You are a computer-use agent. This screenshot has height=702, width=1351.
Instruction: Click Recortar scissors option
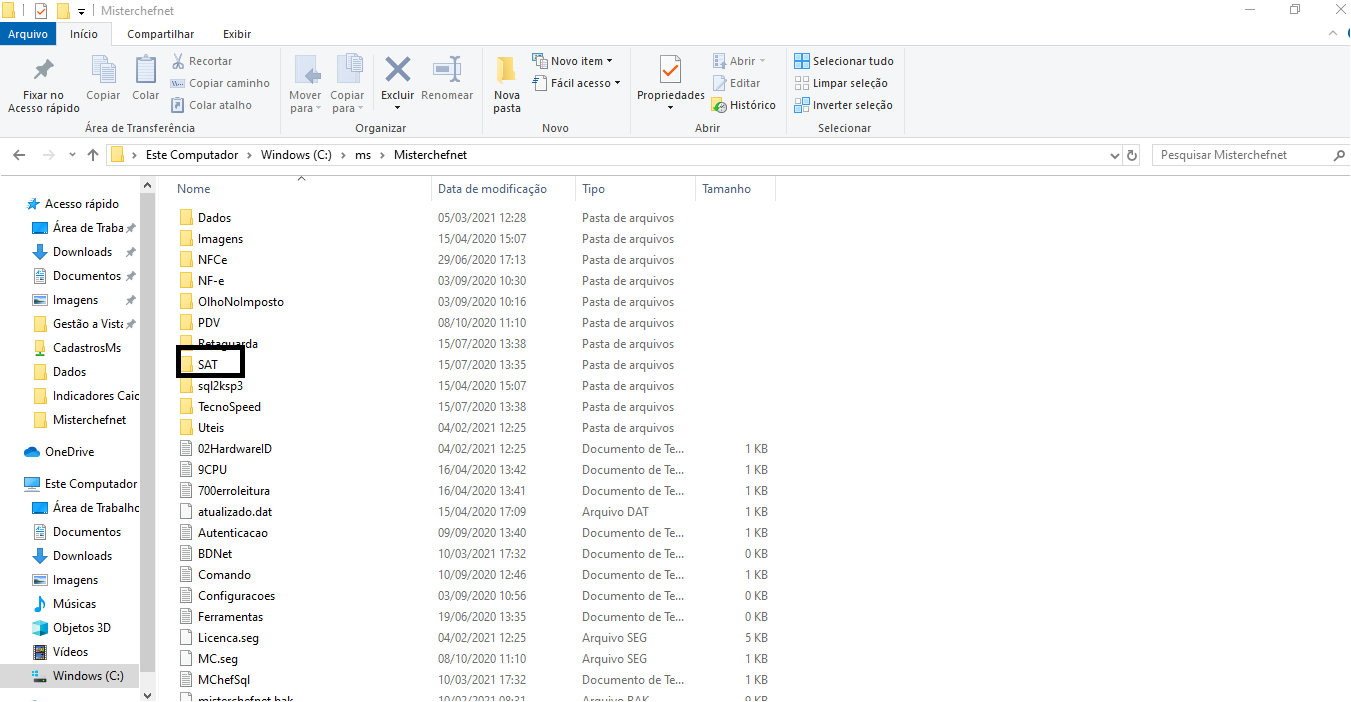coord(201,61)
